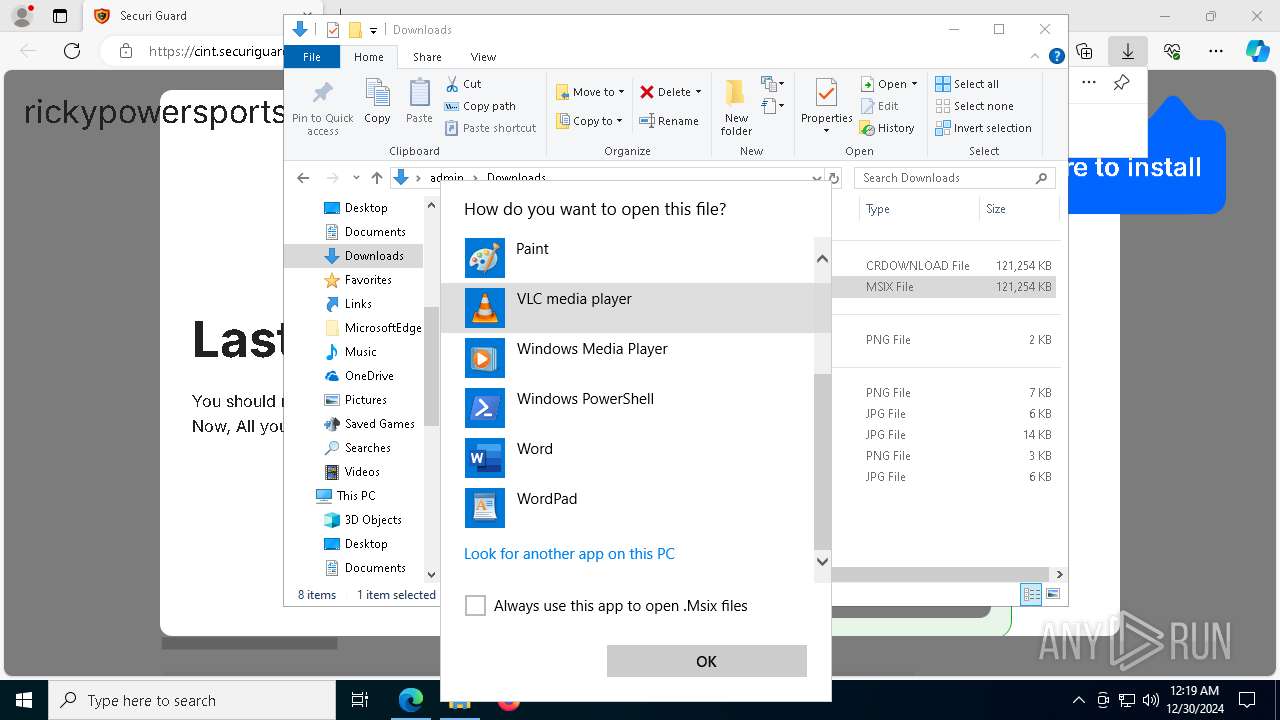The height and width of the screenshot is (720, 1280).
Task: Switch to large icons view layout
Action: click(x=1052, y=594)
